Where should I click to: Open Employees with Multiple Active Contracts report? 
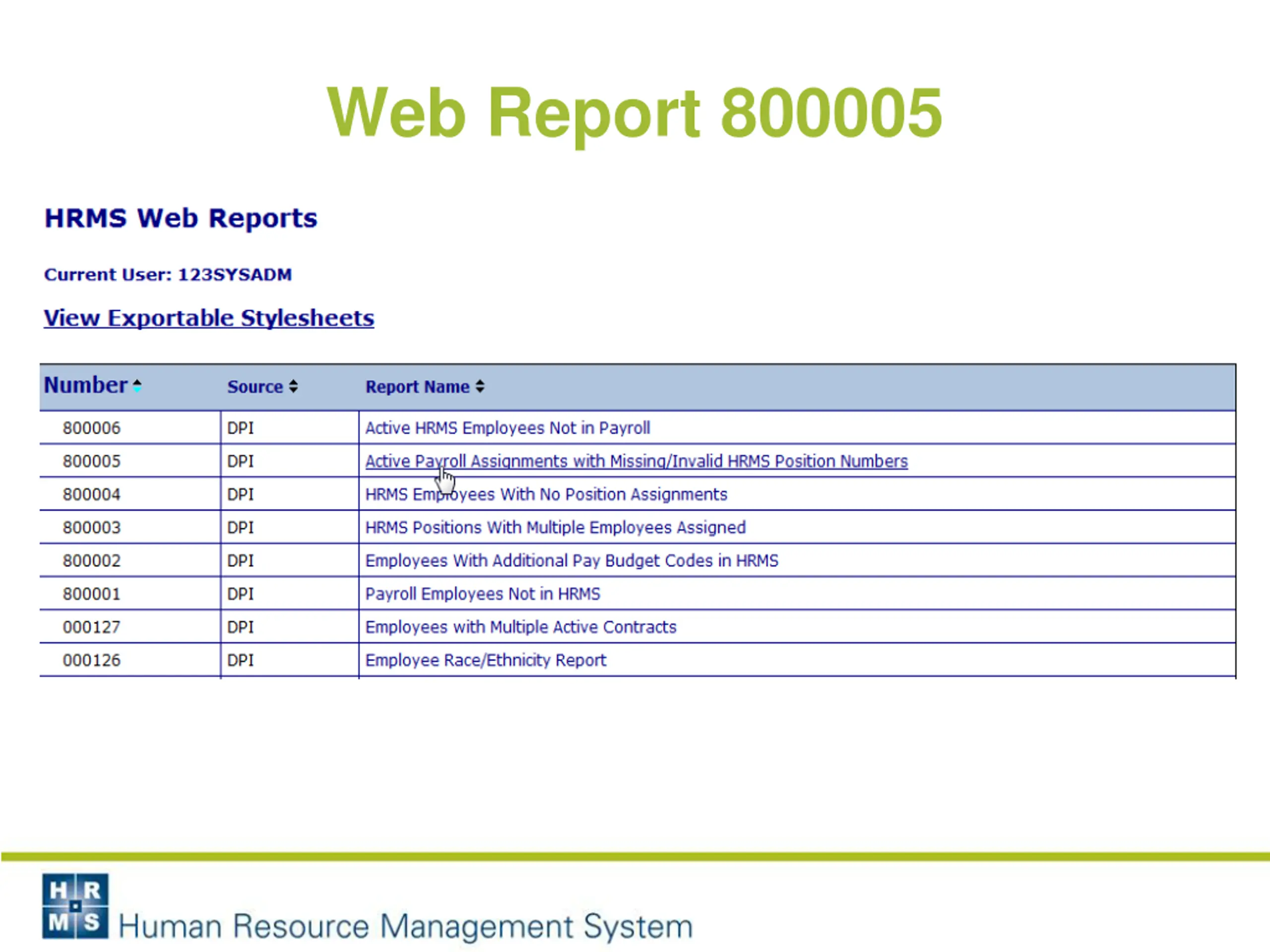pyautogui.click(x=521, y=627)
